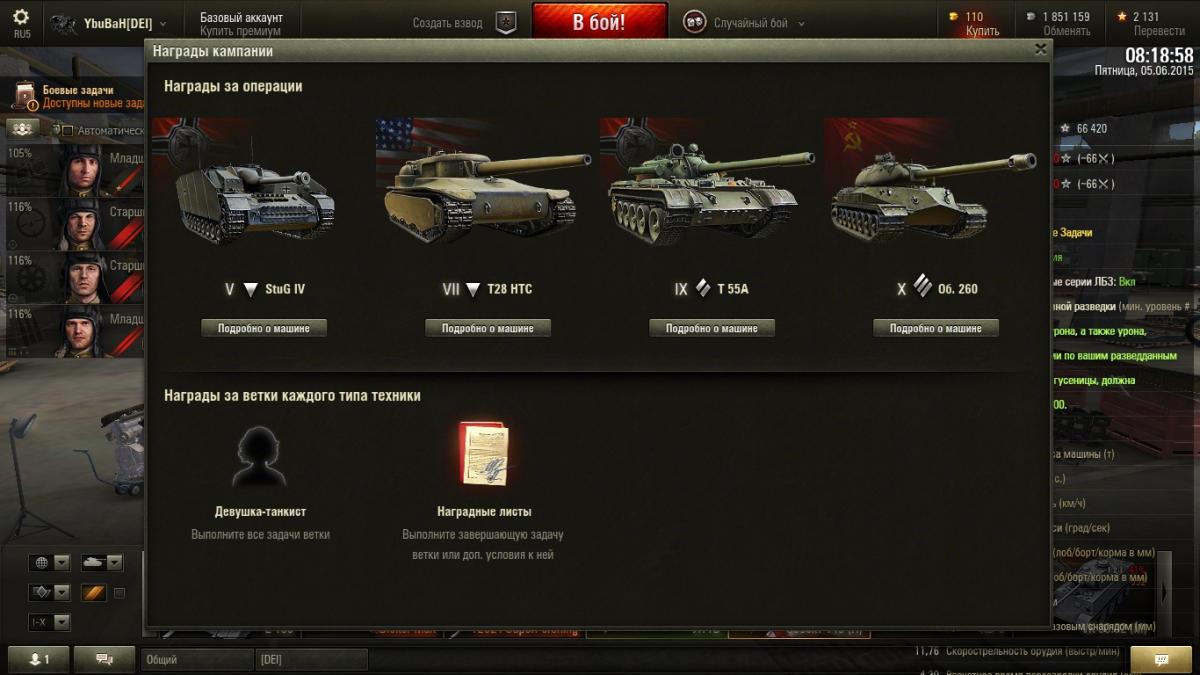Open the settings gear menu
1200x675 pixels.
(21, 18)
